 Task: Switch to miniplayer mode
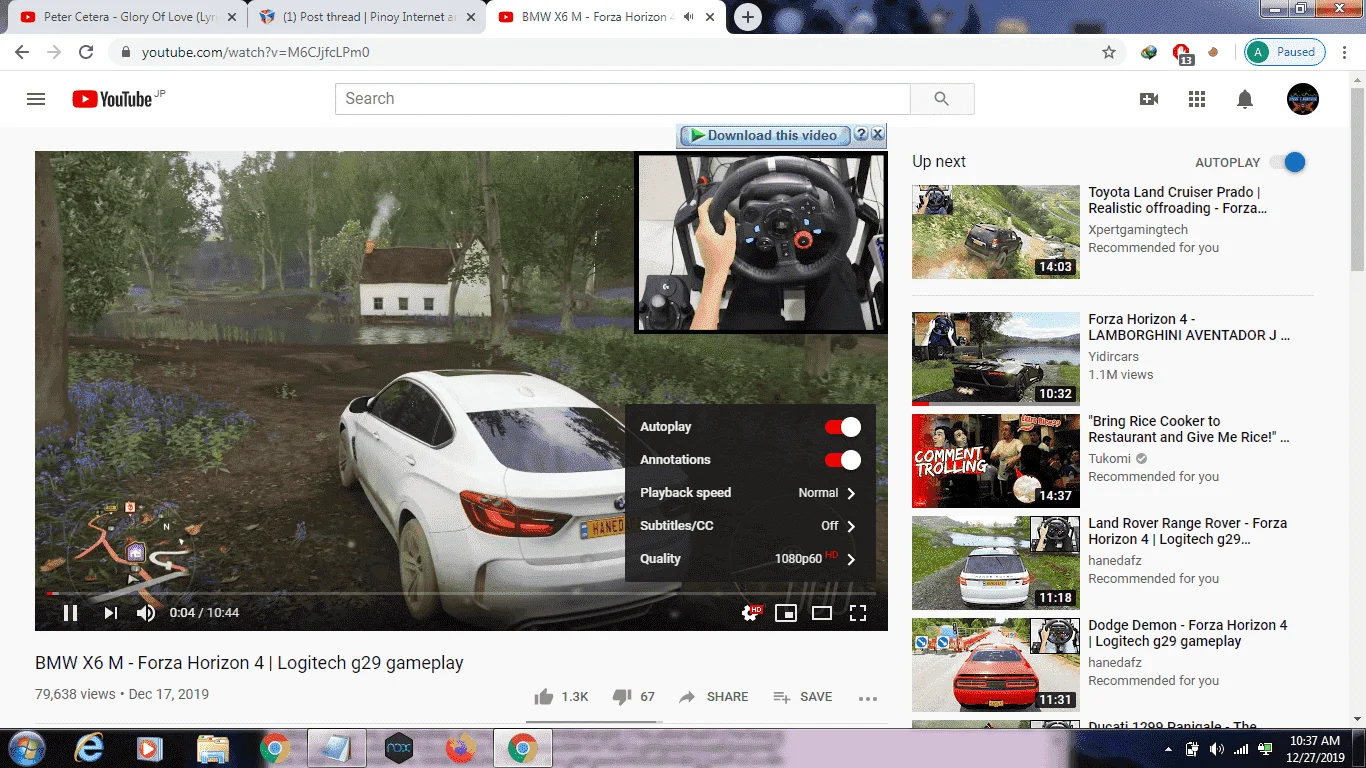point(786,613)
